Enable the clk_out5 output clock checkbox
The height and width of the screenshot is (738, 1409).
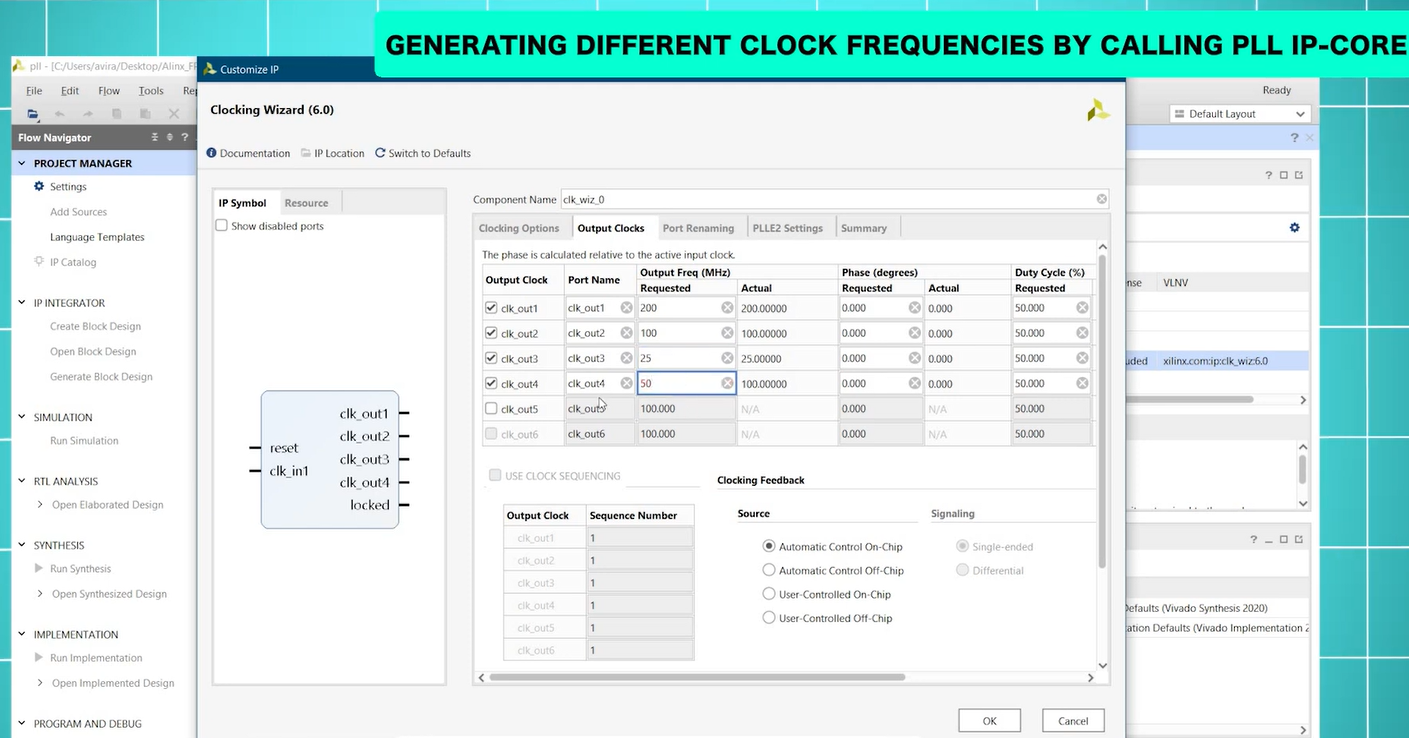click(x=491, y=409)
